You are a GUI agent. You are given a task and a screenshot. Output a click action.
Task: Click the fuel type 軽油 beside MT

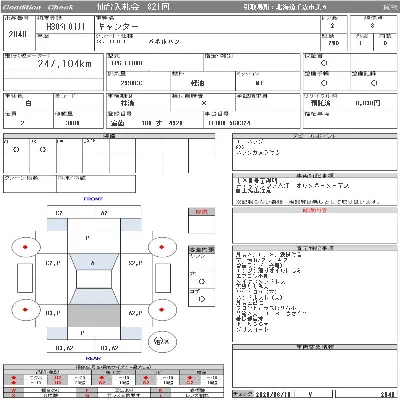click(197, 83)
